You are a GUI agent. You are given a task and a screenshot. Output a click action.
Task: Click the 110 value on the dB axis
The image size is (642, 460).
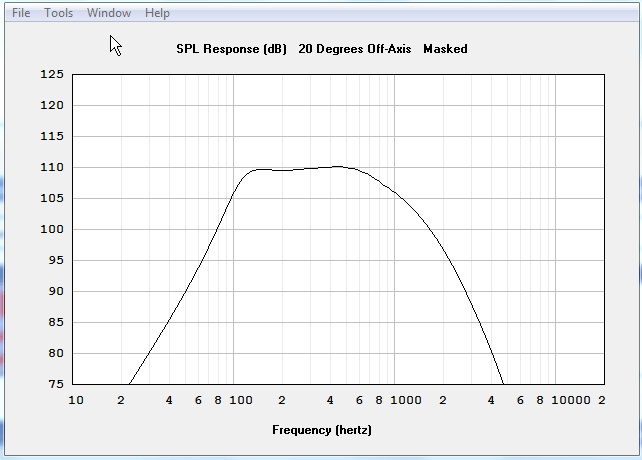click(x=52, y=167)
